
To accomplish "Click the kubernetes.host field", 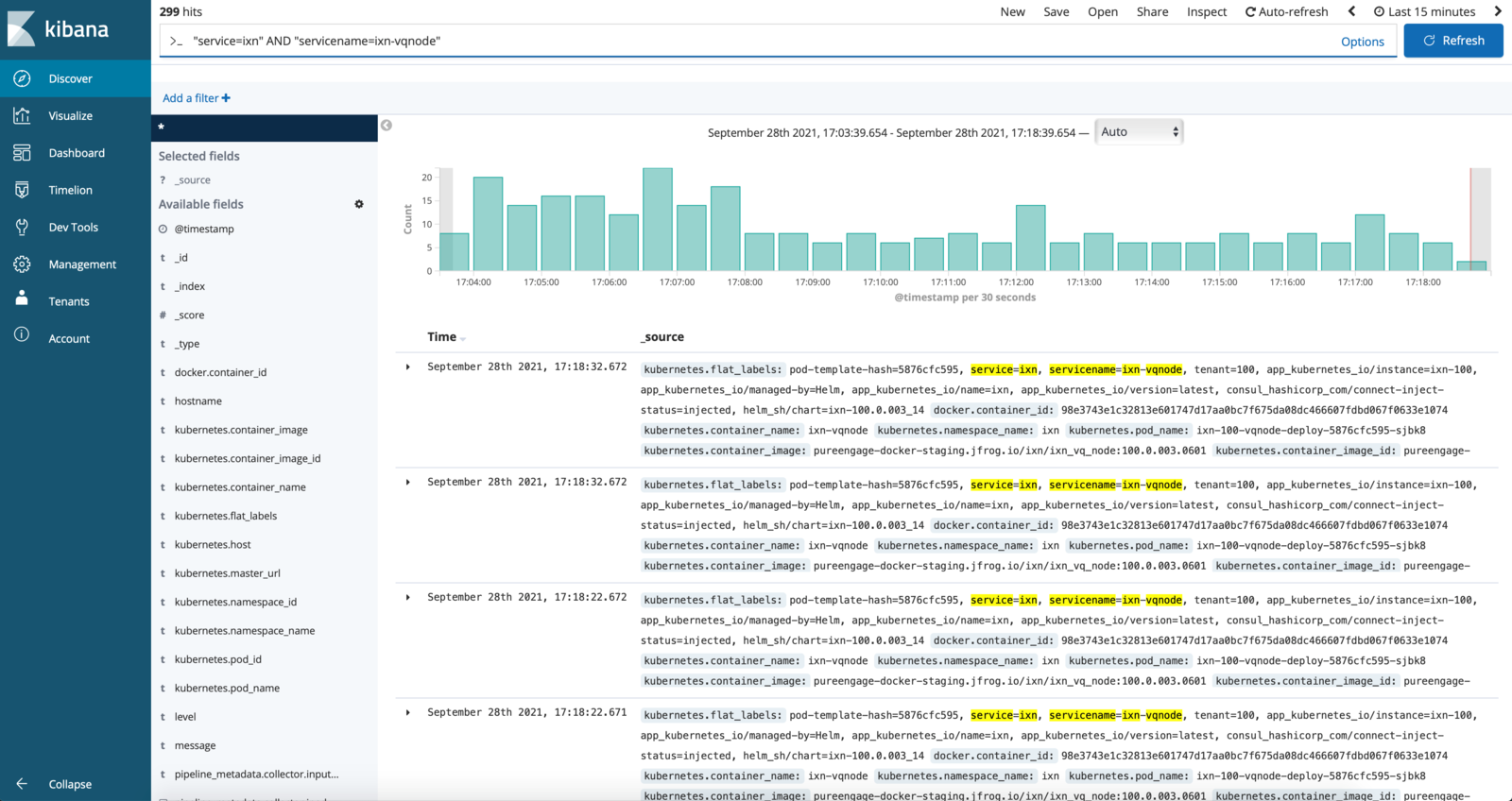I will pos(213,545).
